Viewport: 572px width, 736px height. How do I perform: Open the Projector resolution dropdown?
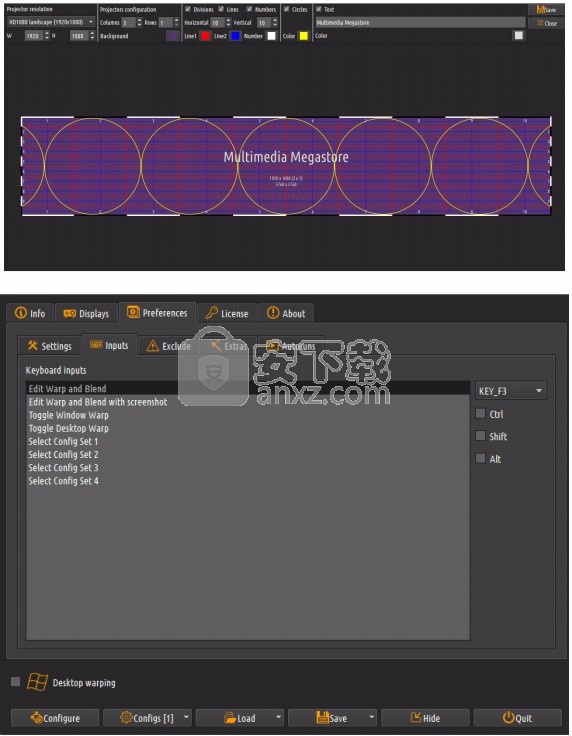click(51, 22)
